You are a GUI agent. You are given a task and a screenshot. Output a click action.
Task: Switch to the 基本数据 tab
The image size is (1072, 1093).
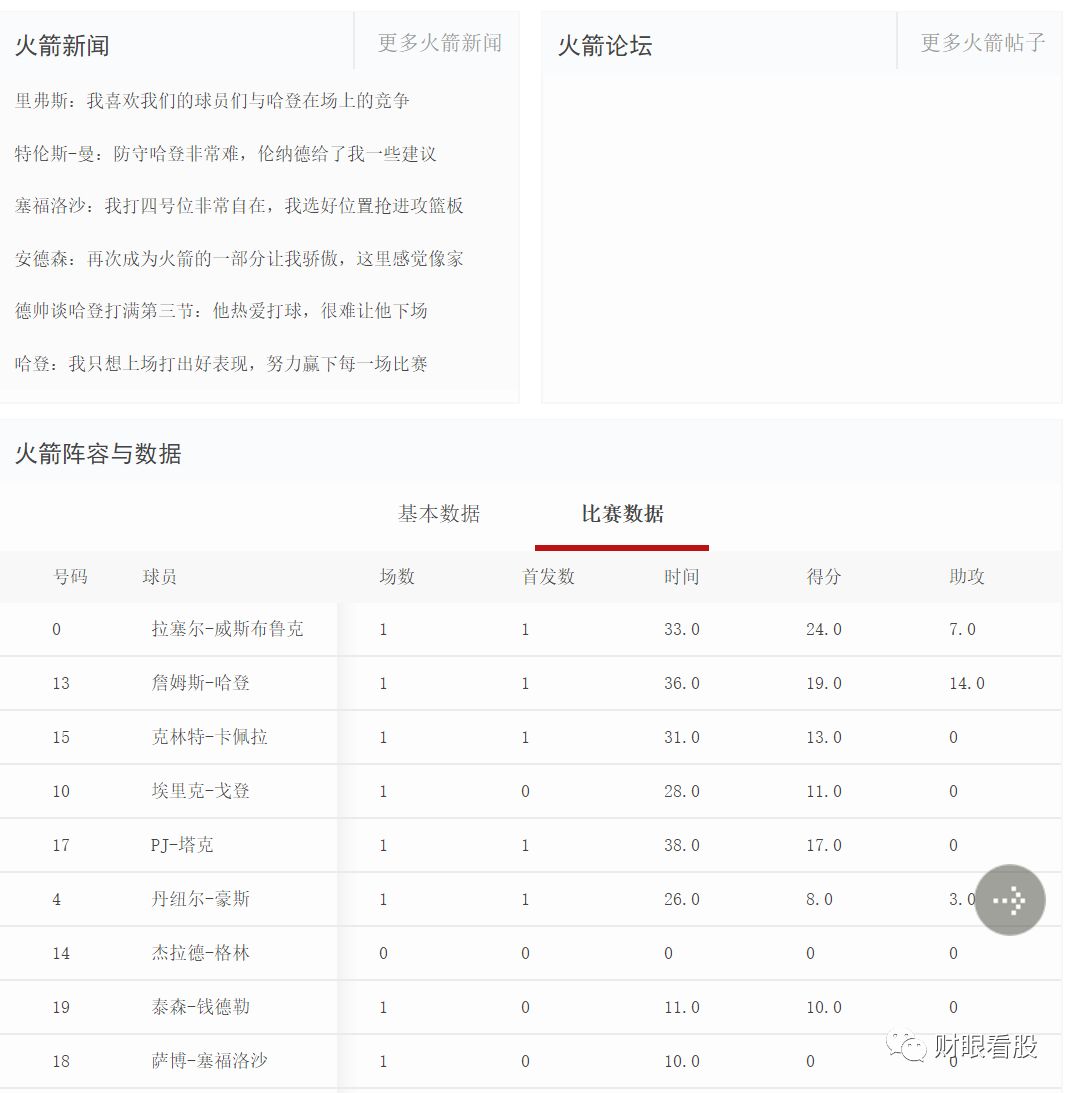click(439, 514)
